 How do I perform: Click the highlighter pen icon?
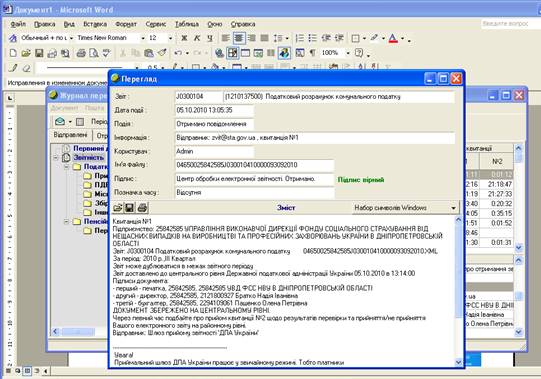click(374, 38)
